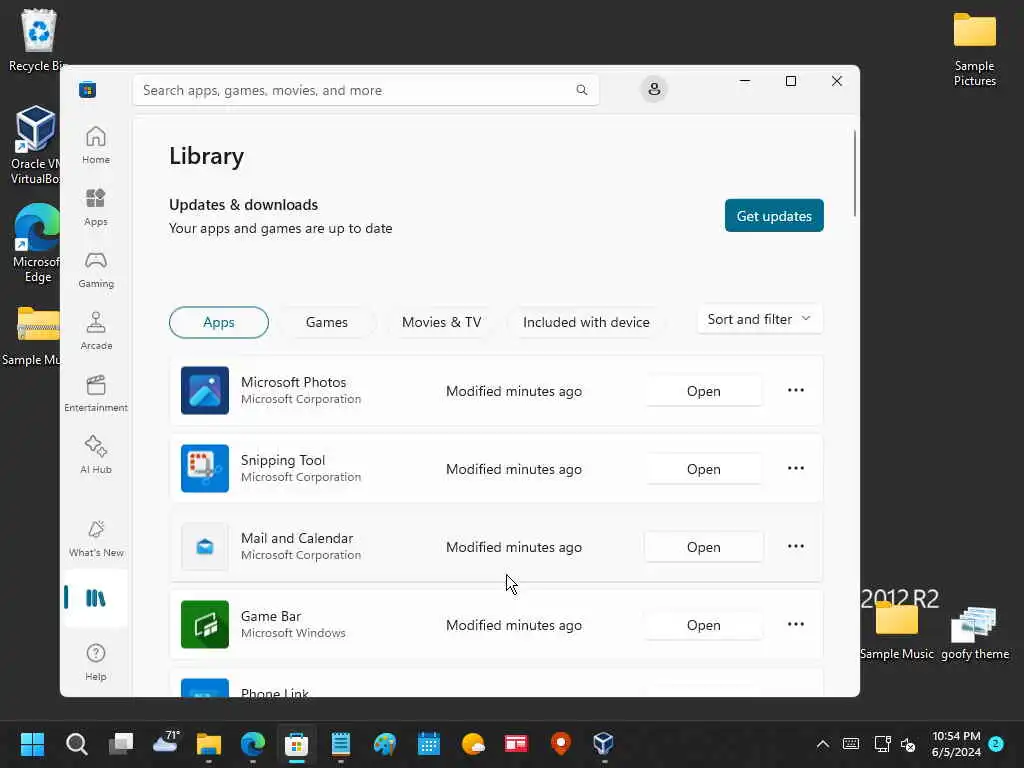
Task: Click the Microsoft Store logo icon
Action: (88, 89)
